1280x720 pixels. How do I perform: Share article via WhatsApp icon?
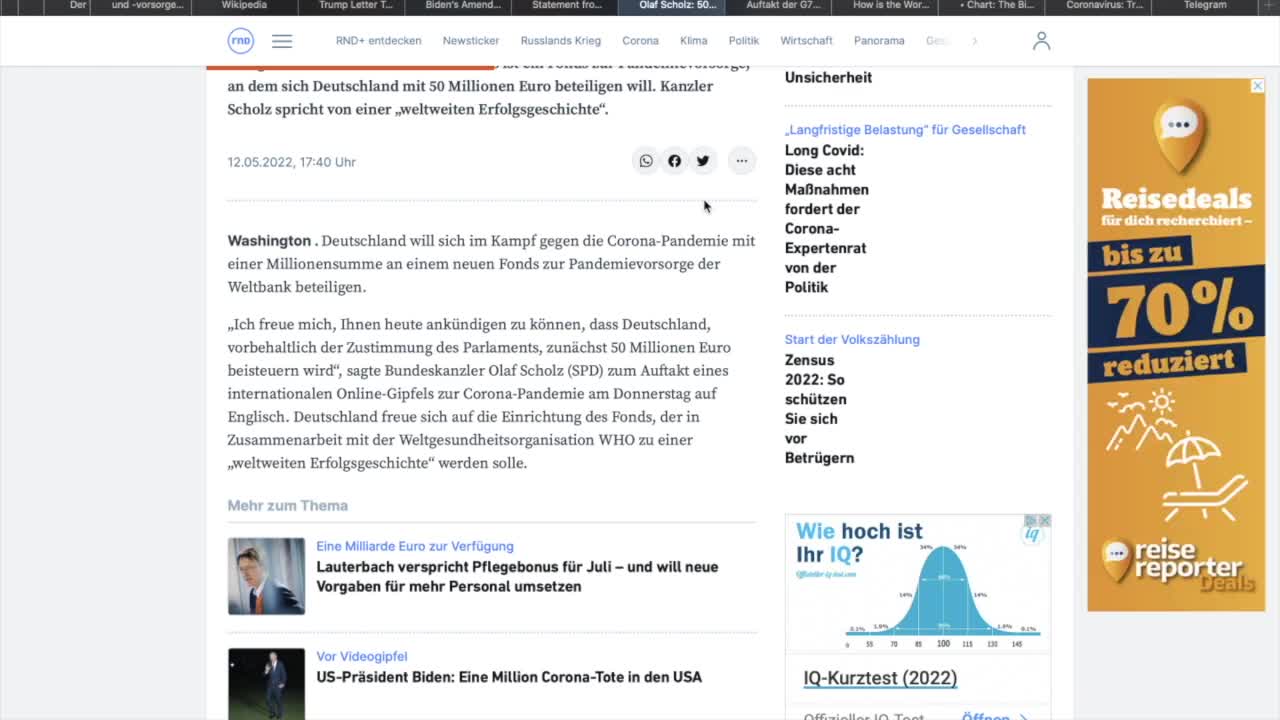click(x=646, y=161)
